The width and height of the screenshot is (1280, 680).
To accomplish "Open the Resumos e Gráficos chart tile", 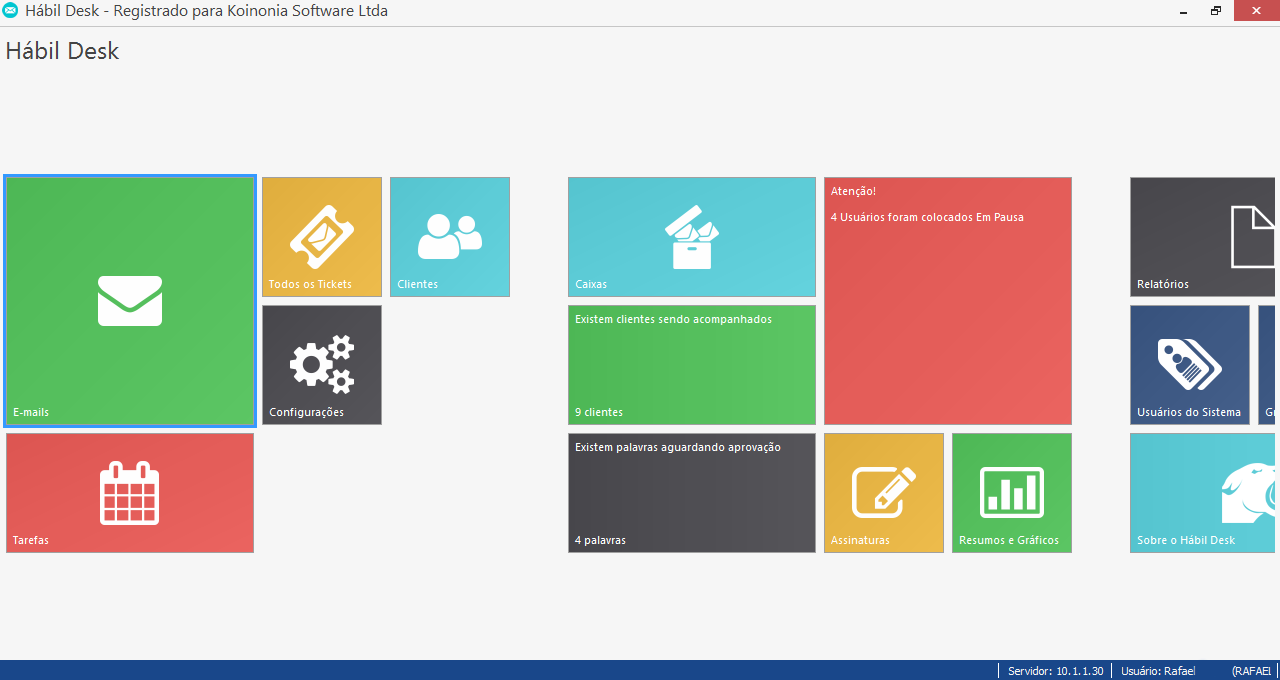I will coord(1012,493).
